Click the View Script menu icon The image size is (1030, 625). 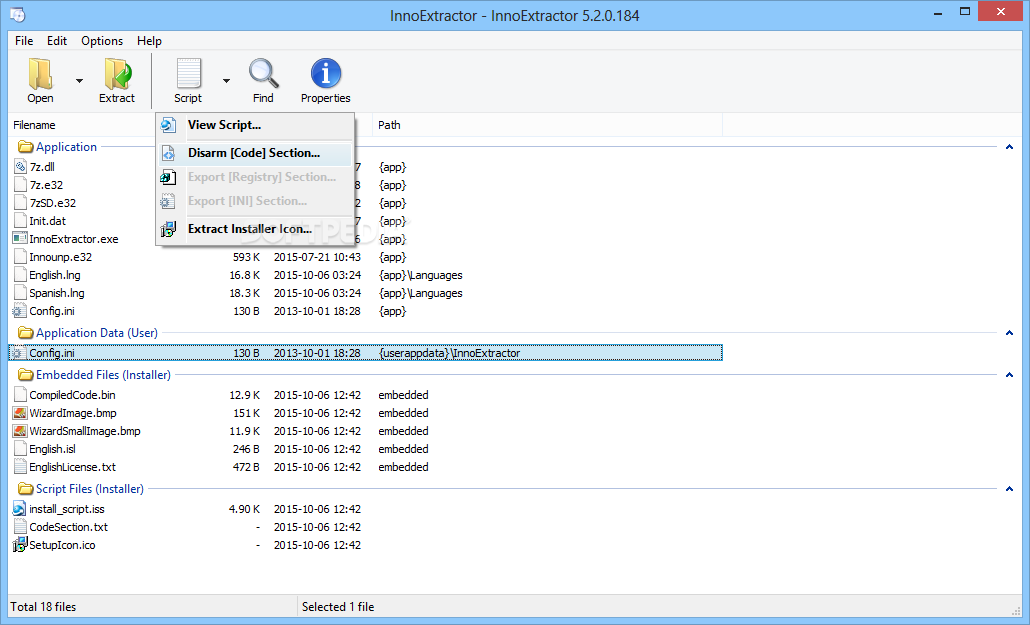tap(169, 125)
